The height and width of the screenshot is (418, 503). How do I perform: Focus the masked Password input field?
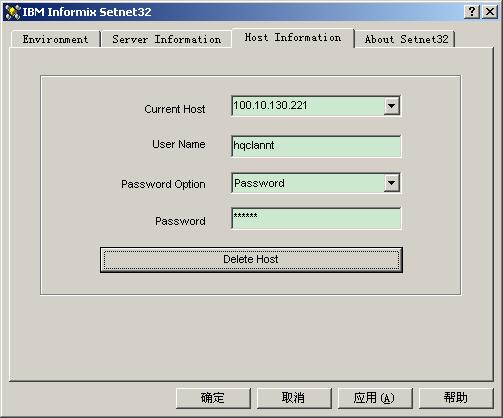coord(316,218)
